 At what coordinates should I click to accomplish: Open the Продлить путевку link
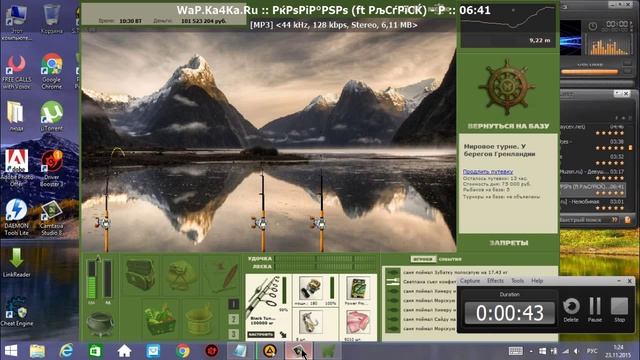tap(488, 172)
